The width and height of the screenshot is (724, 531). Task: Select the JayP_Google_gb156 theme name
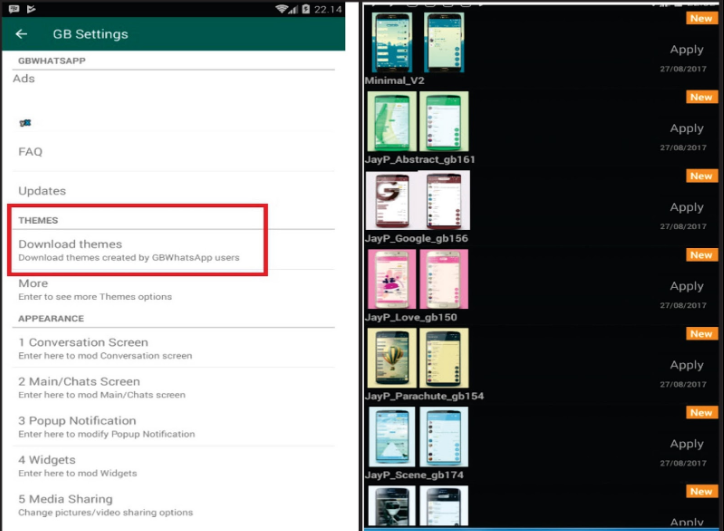[x=416, y=238]
